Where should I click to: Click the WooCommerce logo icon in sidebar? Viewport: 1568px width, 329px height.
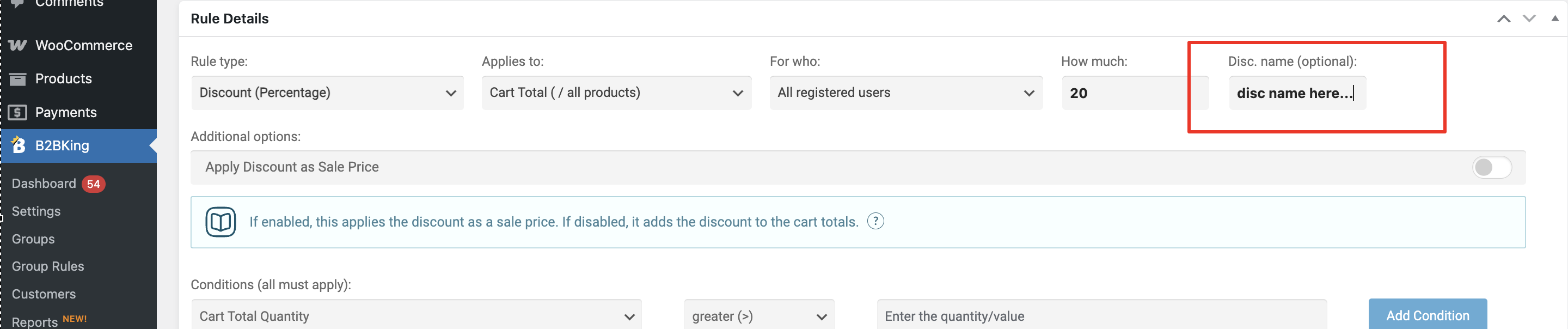pos(17,45)
